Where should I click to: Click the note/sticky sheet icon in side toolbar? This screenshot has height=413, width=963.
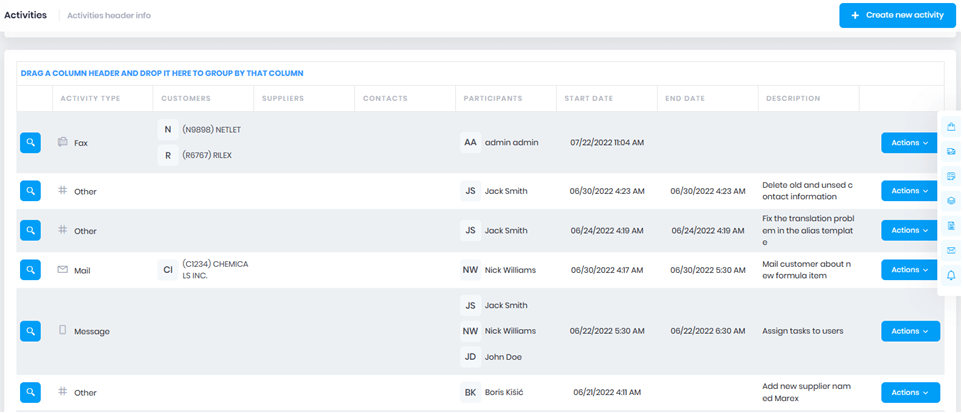[x=951, y=176]
